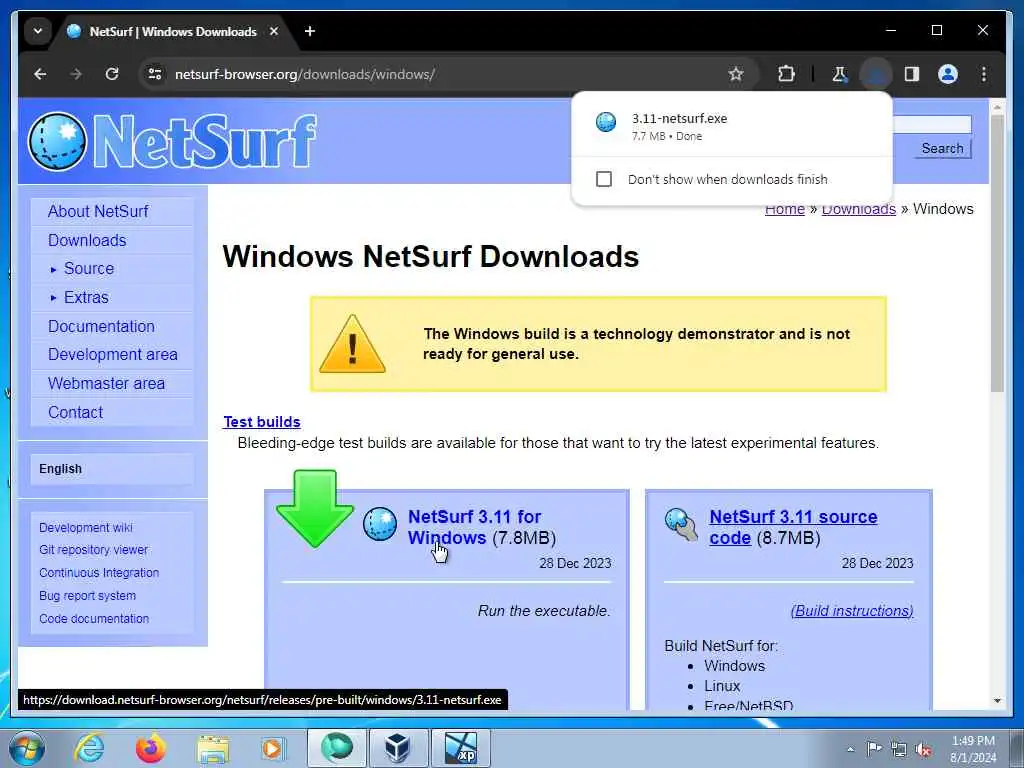Open Action Center flag tray icon
Viewport: 1024px width, 768px height.
tap(874, 748)
